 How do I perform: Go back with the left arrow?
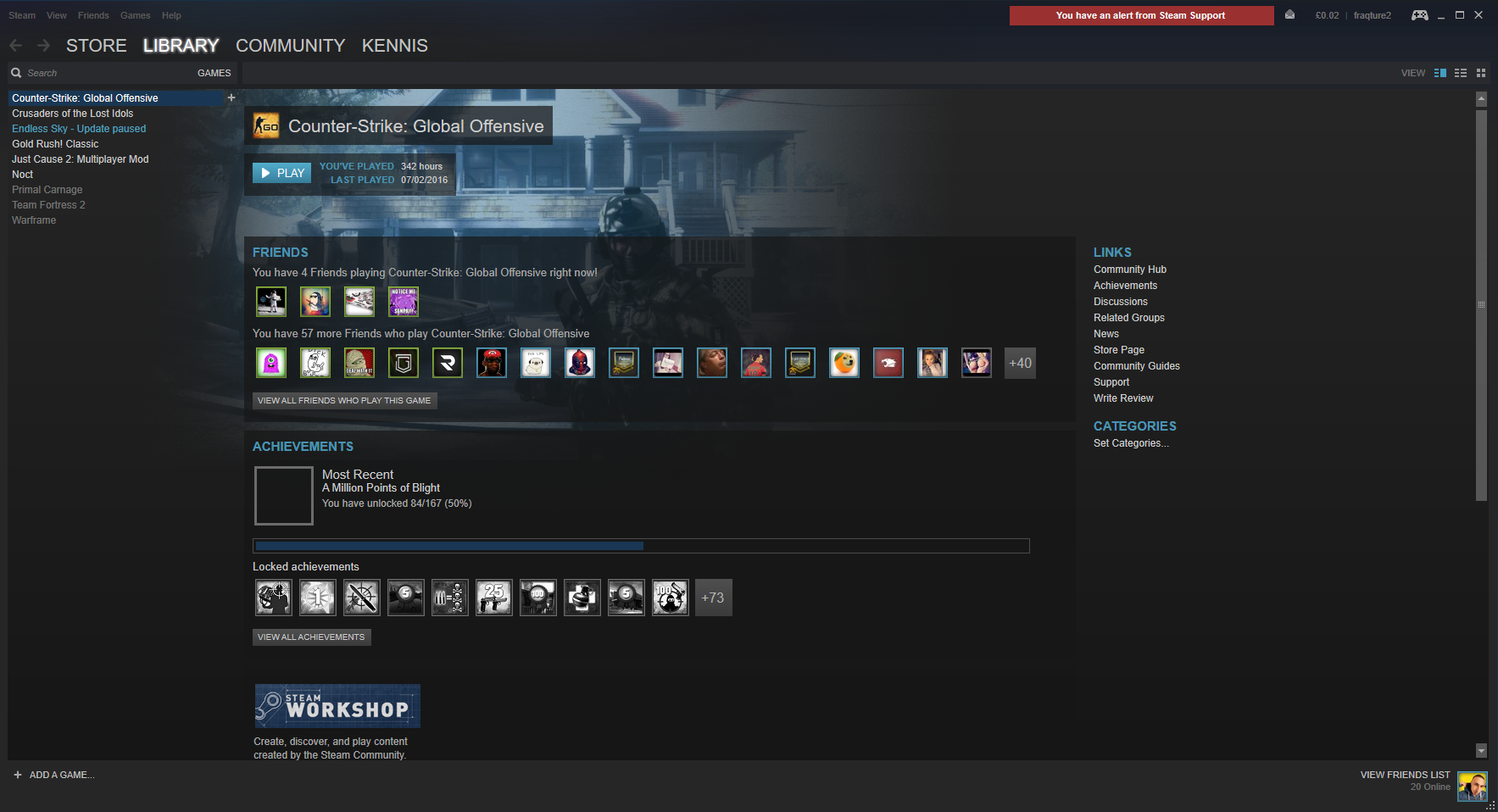(x=16, y=46)
